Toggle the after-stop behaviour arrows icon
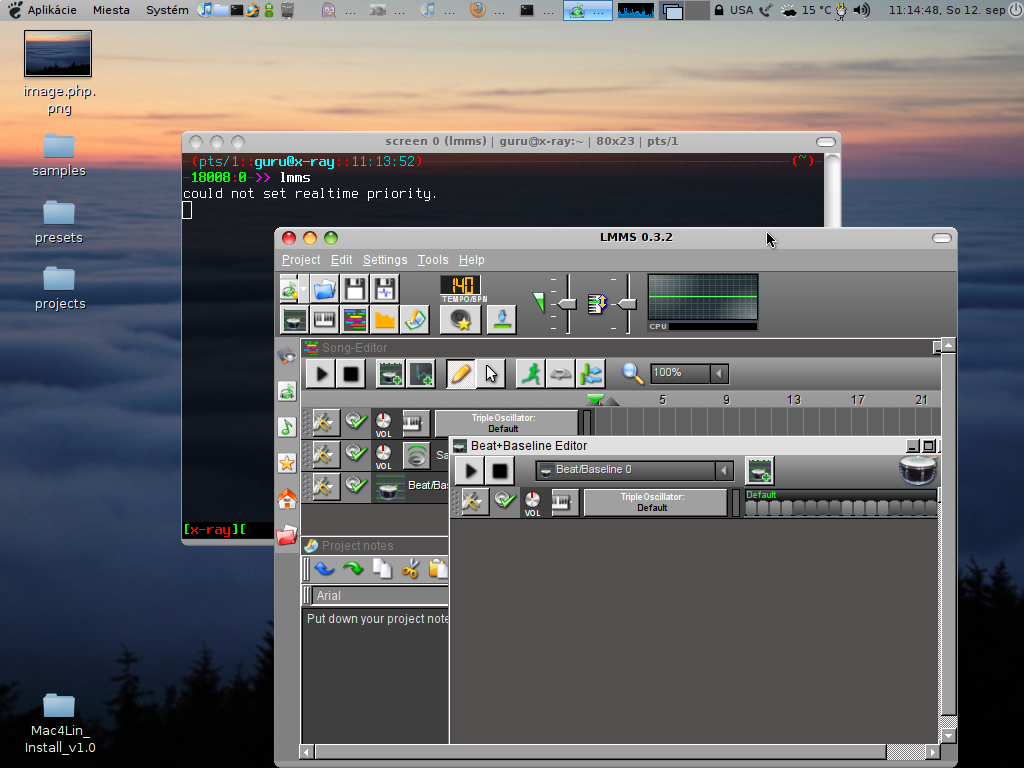The height and width of the screenshot is (768, 1024). click(x=590, y=374)
